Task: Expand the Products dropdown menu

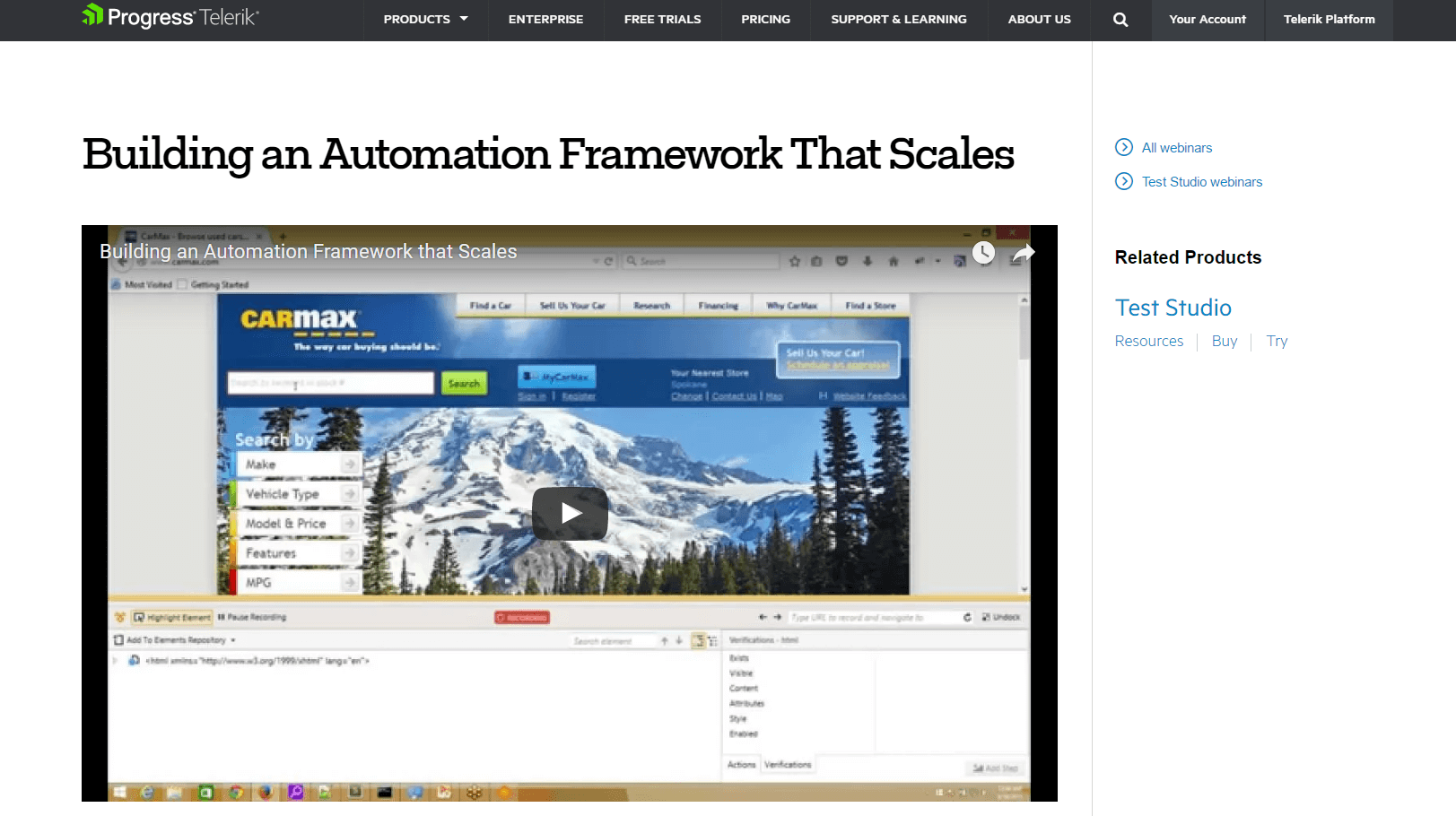Action: 426,19
